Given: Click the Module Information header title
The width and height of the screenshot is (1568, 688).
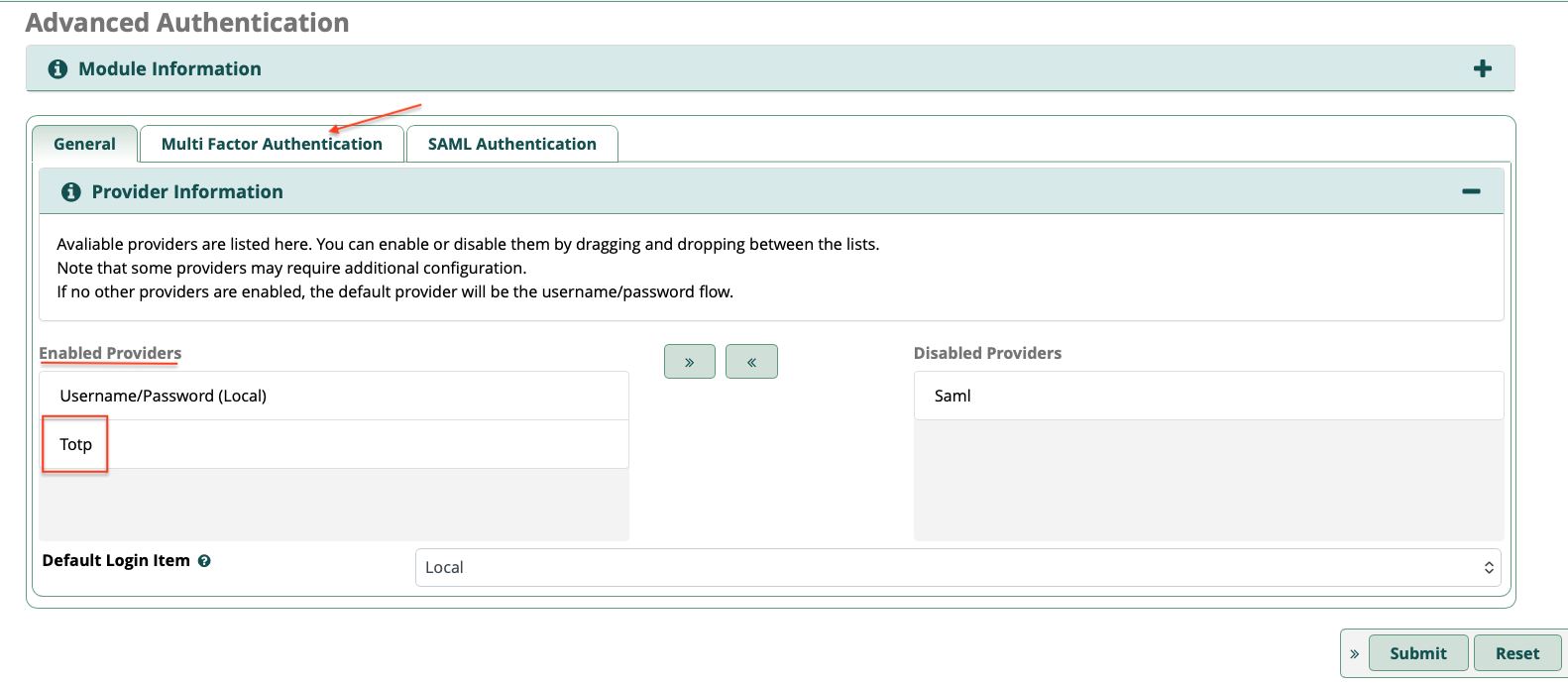Looking at the screenshot, I should pos(169,69).
